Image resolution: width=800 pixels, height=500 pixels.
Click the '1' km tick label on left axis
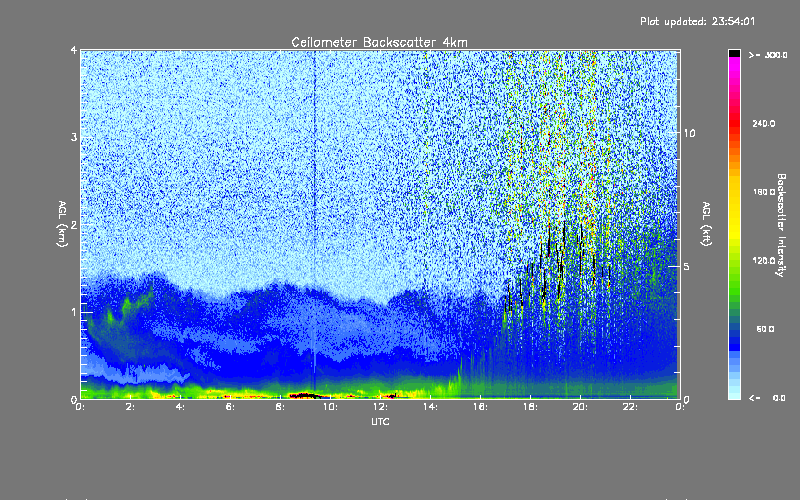74,312
